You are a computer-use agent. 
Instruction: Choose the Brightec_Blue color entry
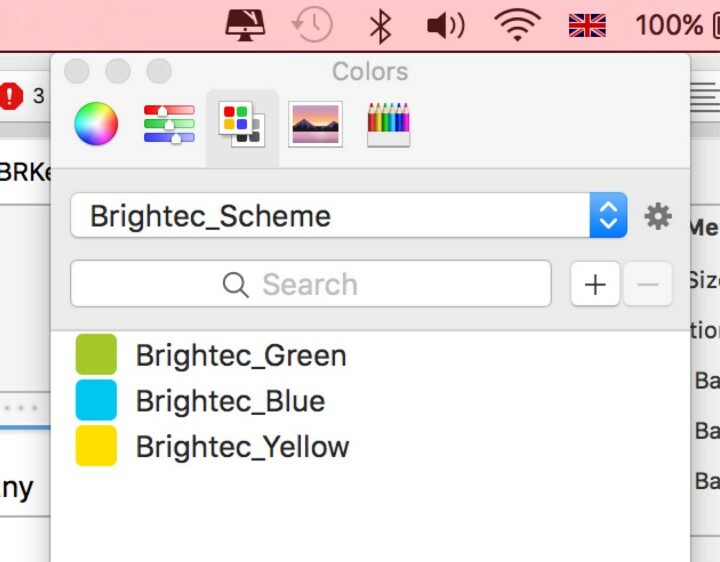click(x=230, y=401)
